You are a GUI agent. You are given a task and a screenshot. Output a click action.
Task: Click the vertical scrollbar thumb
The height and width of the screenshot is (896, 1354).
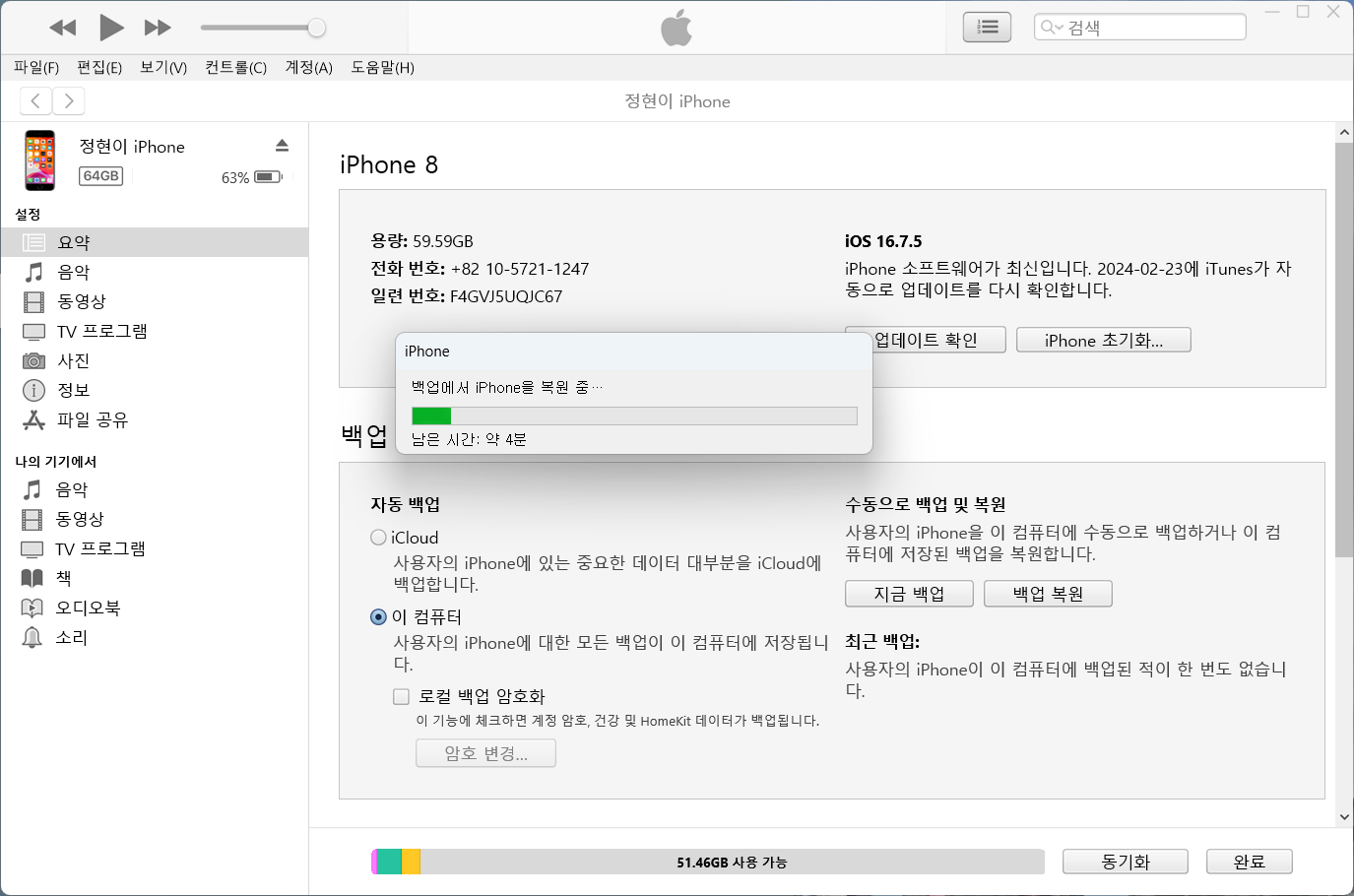(1344, 350)
